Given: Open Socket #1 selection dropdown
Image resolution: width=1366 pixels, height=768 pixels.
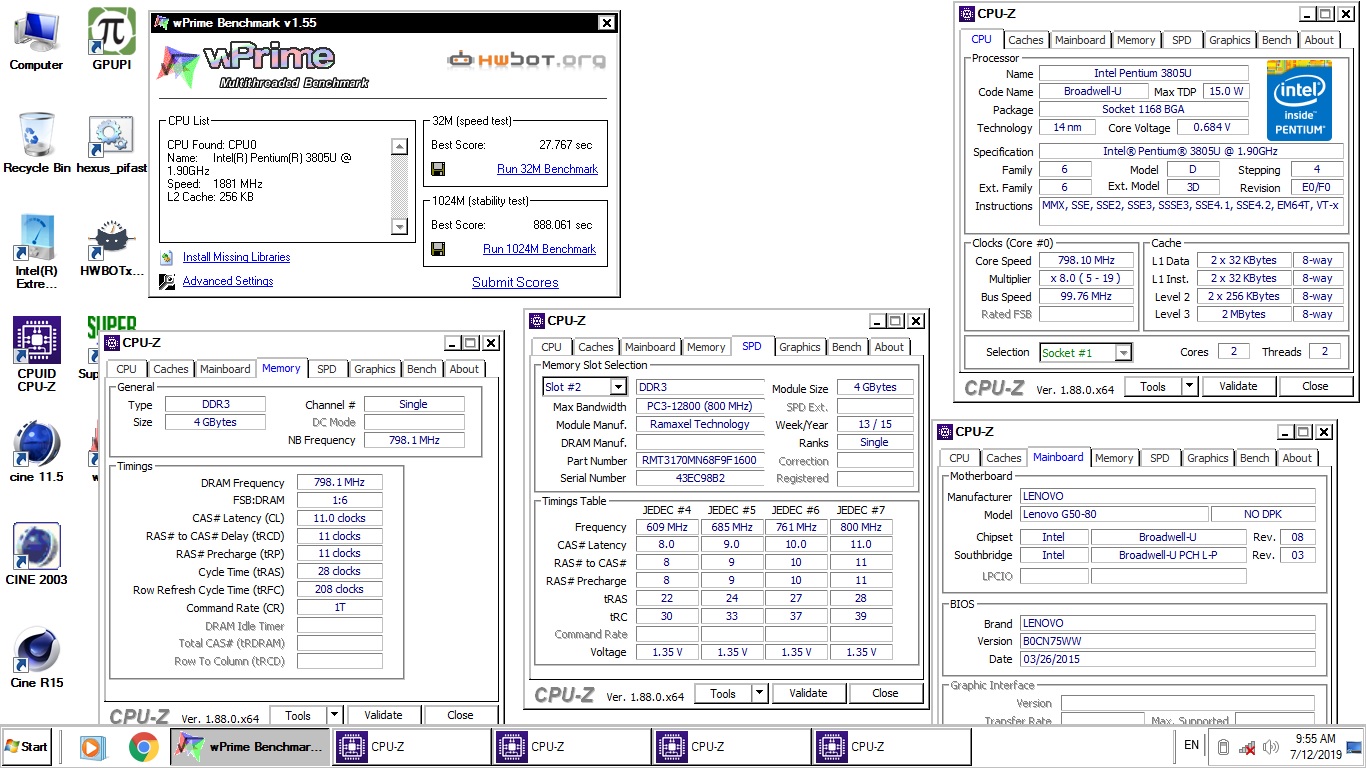Looking at the screenshot, I should [x=1124, y=352].
